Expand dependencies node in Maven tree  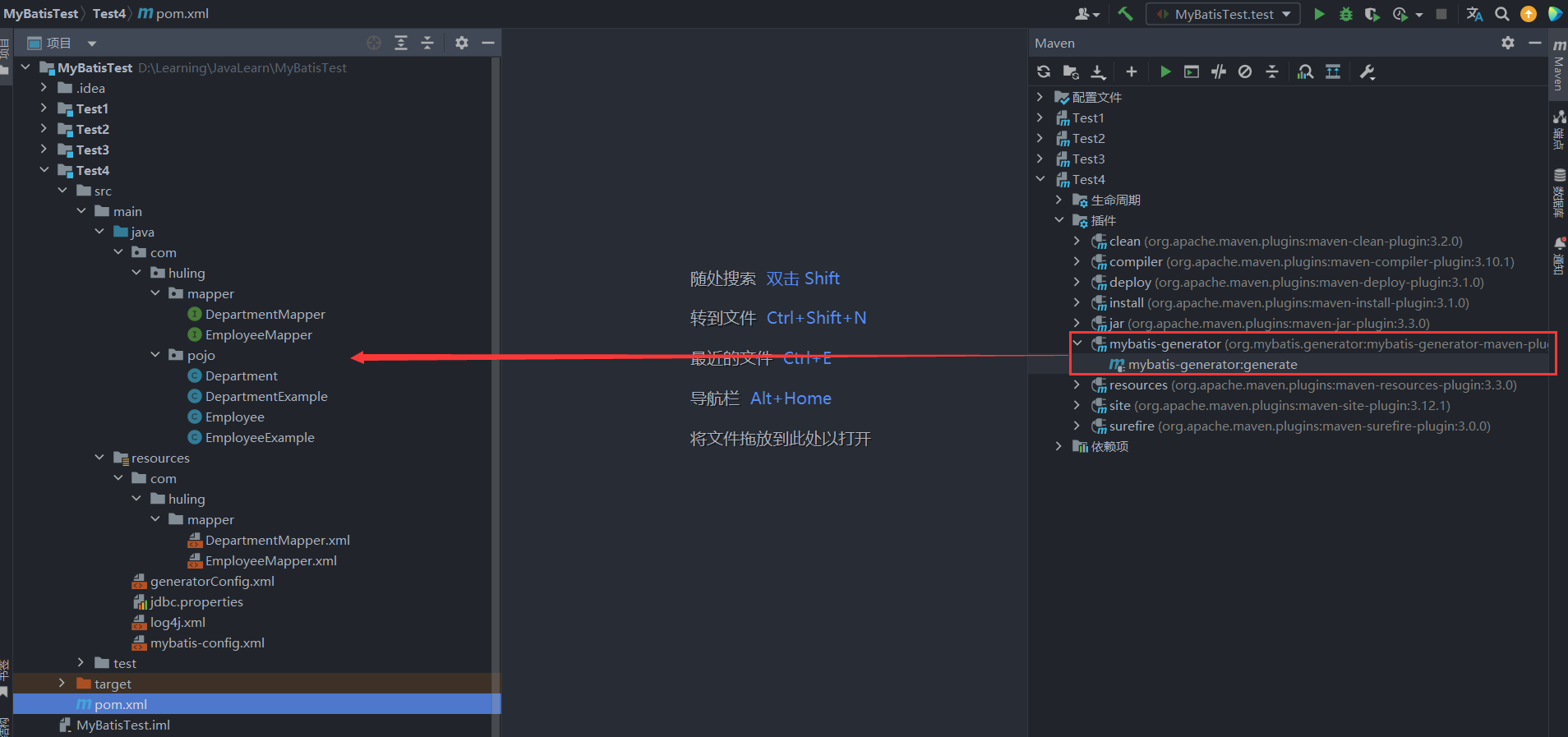click(1058, 446)
